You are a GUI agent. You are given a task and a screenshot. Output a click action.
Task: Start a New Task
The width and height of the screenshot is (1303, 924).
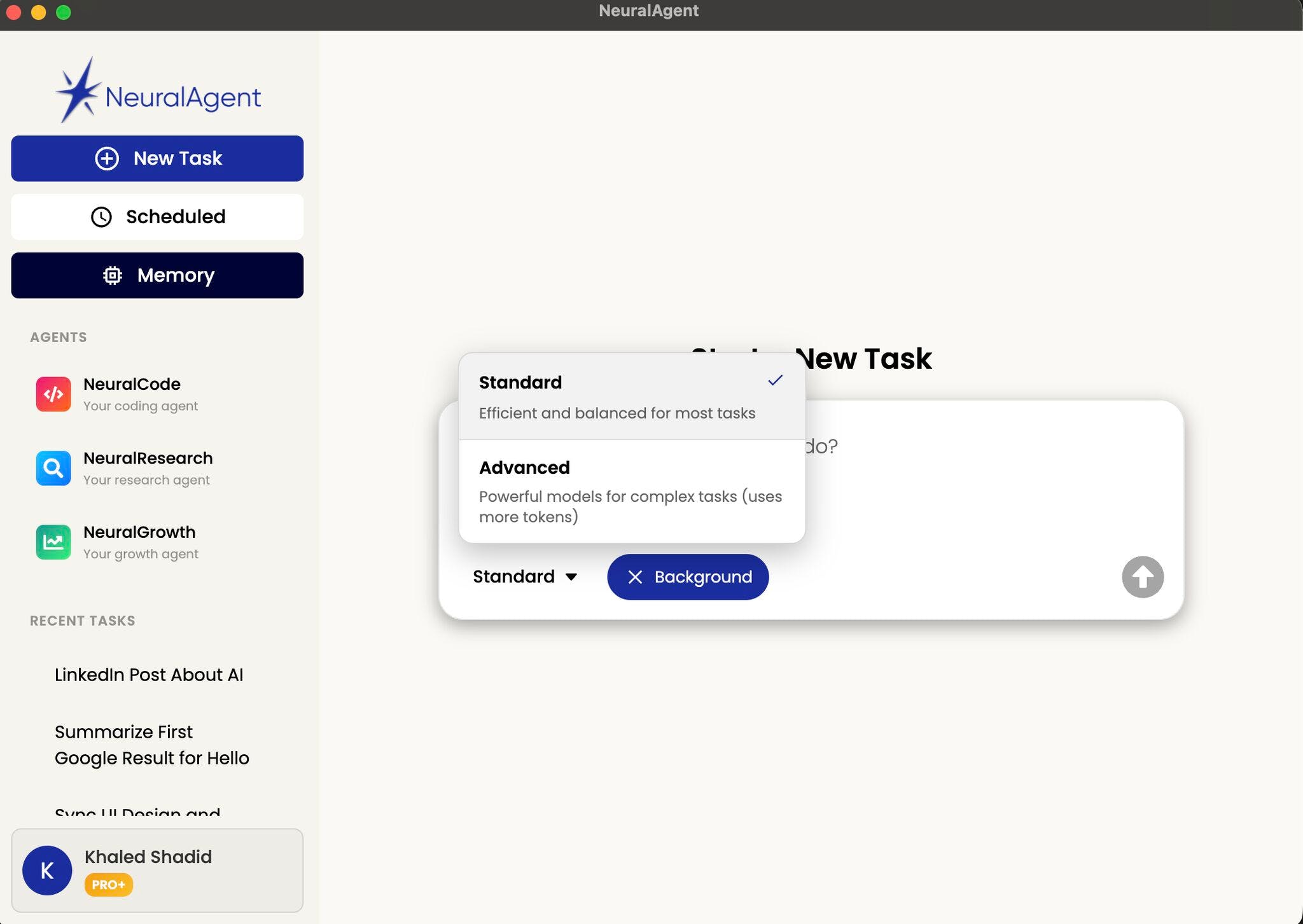click(x=157, y=158)
